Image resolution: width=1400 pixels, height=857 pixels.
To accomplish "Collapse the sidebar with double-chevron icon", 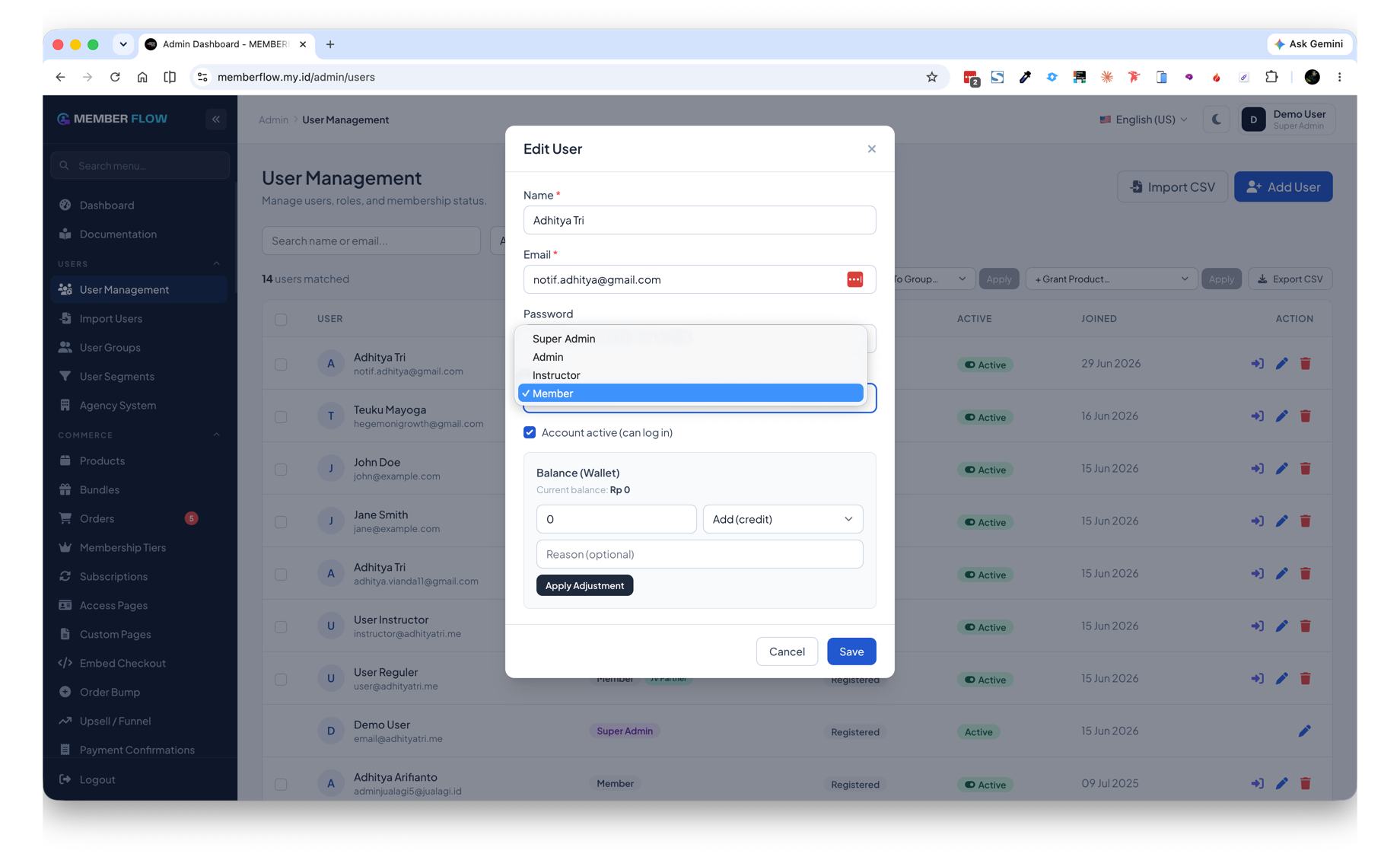I will click(216, 119).
